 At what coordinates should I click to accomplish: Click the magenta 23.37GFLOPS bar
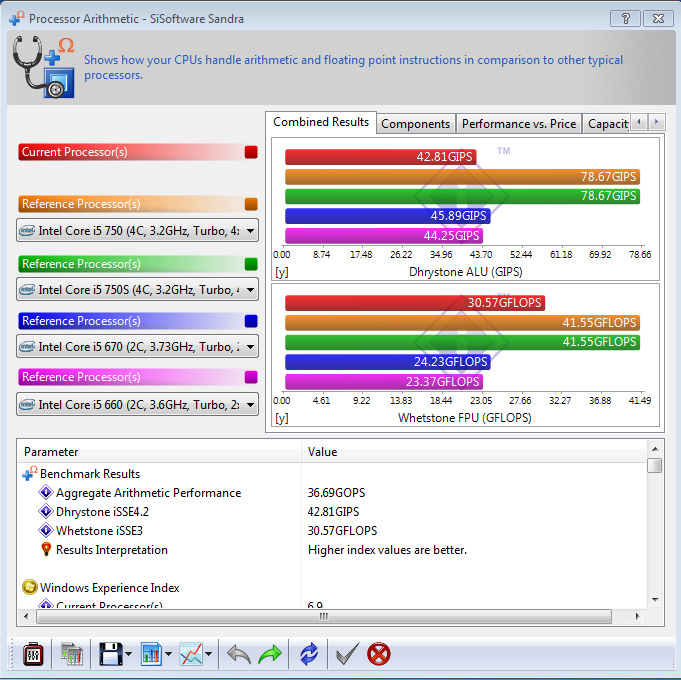tap(384, 382)
